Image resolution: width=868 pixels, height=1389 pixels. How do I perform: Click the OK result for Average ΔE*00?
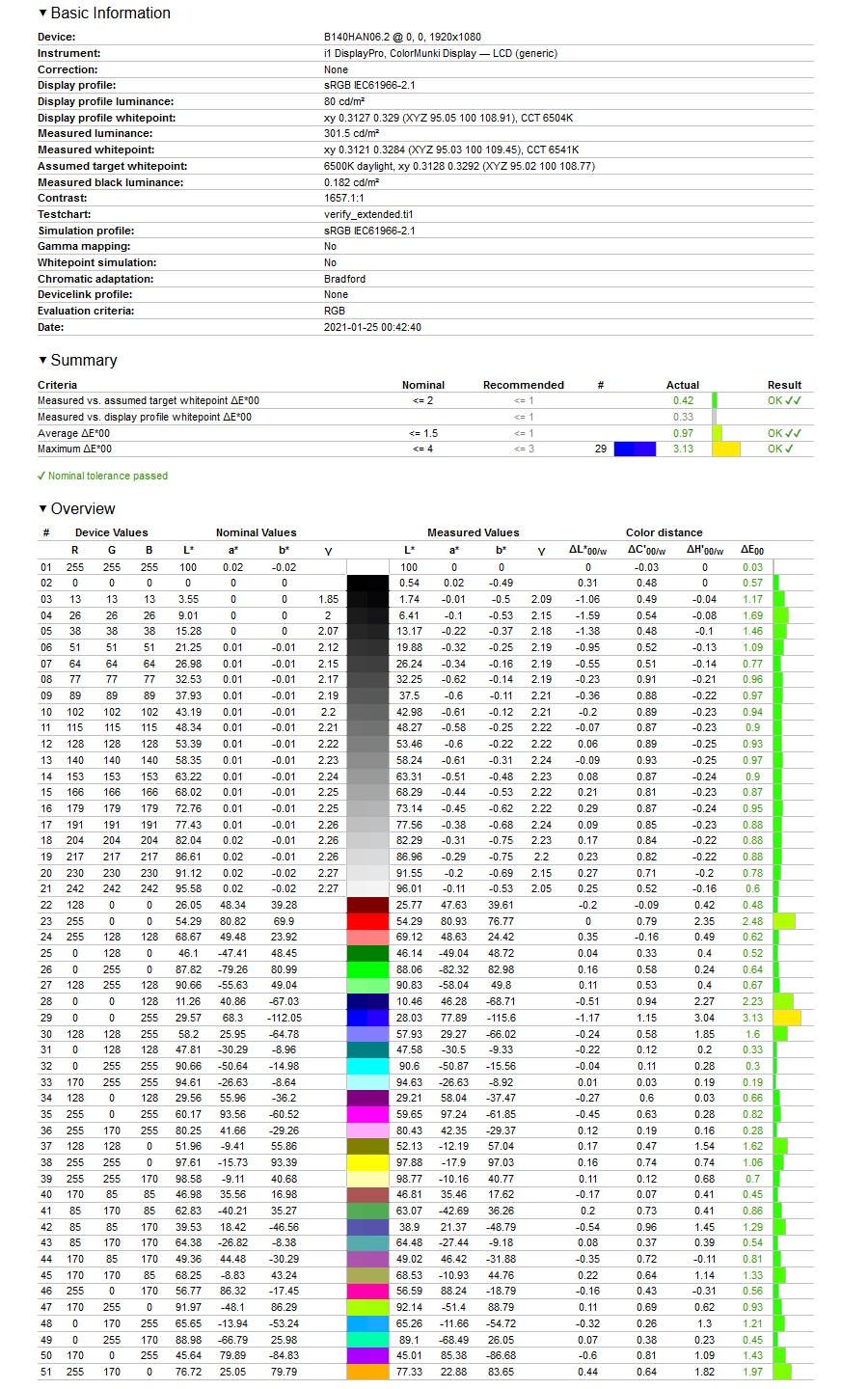coord(784,433)
